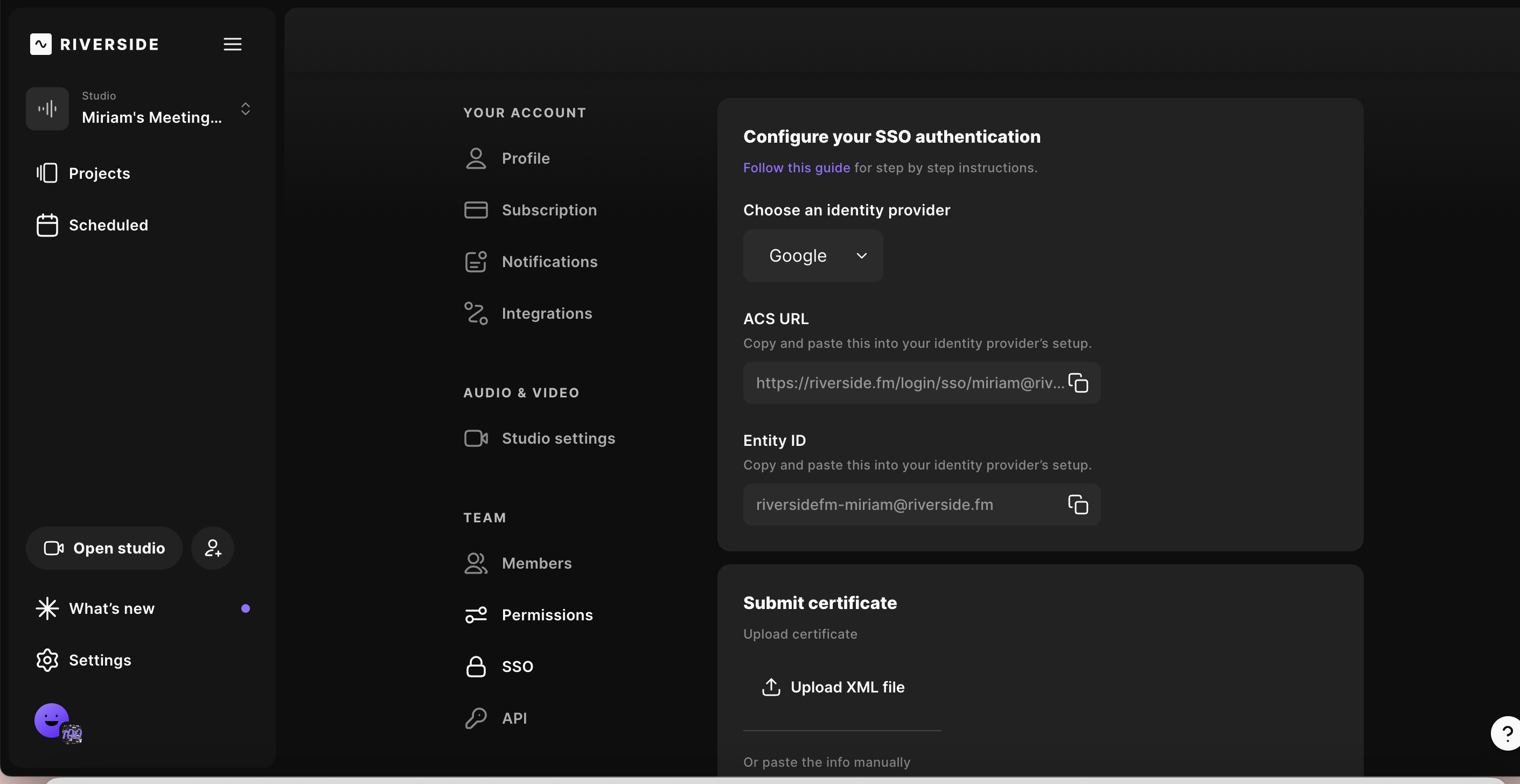Viewport: 1520px width, 784px height.
Task: Click the Open studio button
Action: tap(104, 548)
